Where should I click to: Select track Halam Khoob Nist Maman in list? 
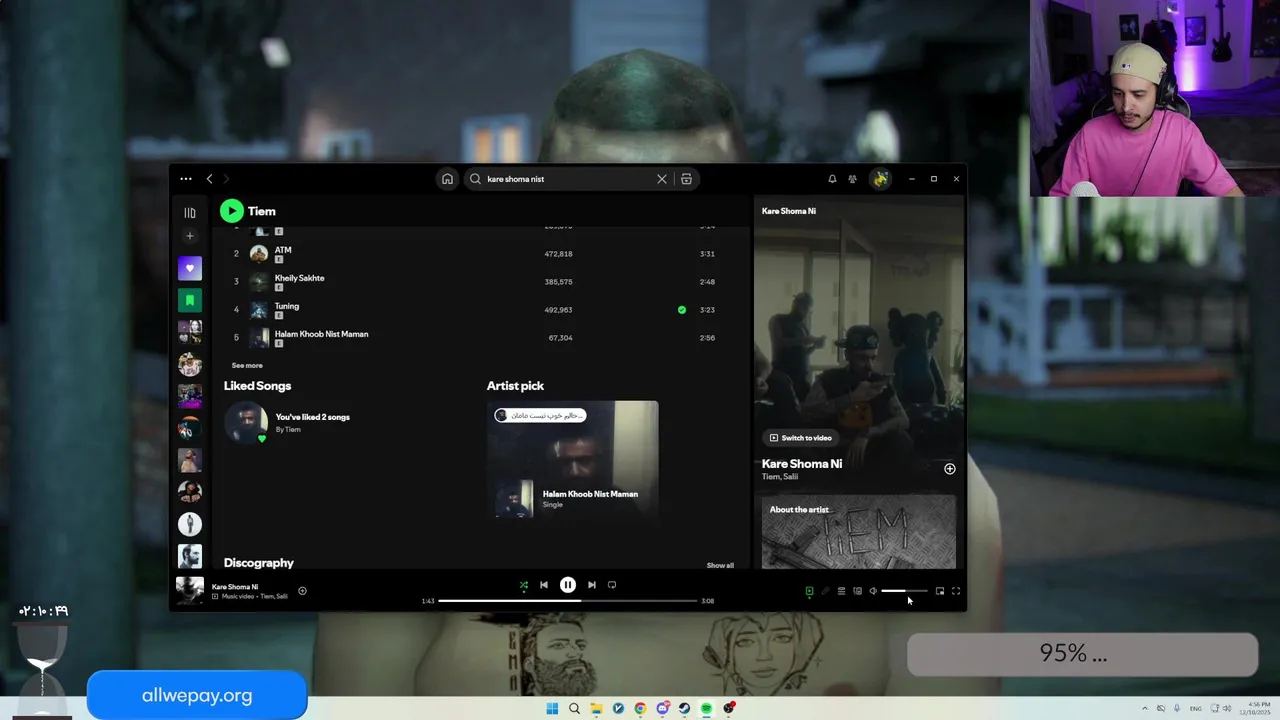pos(321,334)
